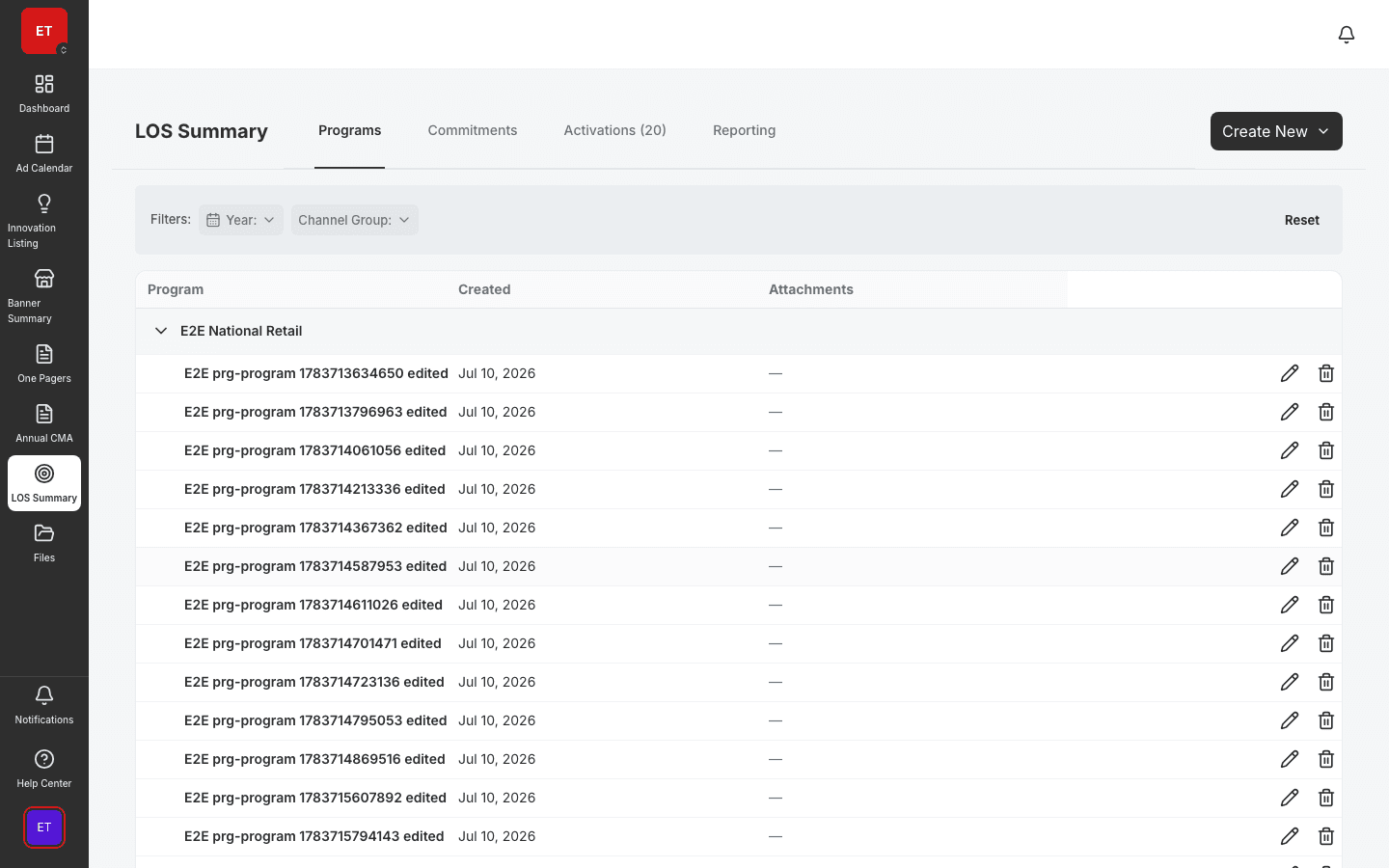The width and height of the screenshot is (1389, 868).
Task: Switch to the Reporting tab
Action: tap(744, 130)
